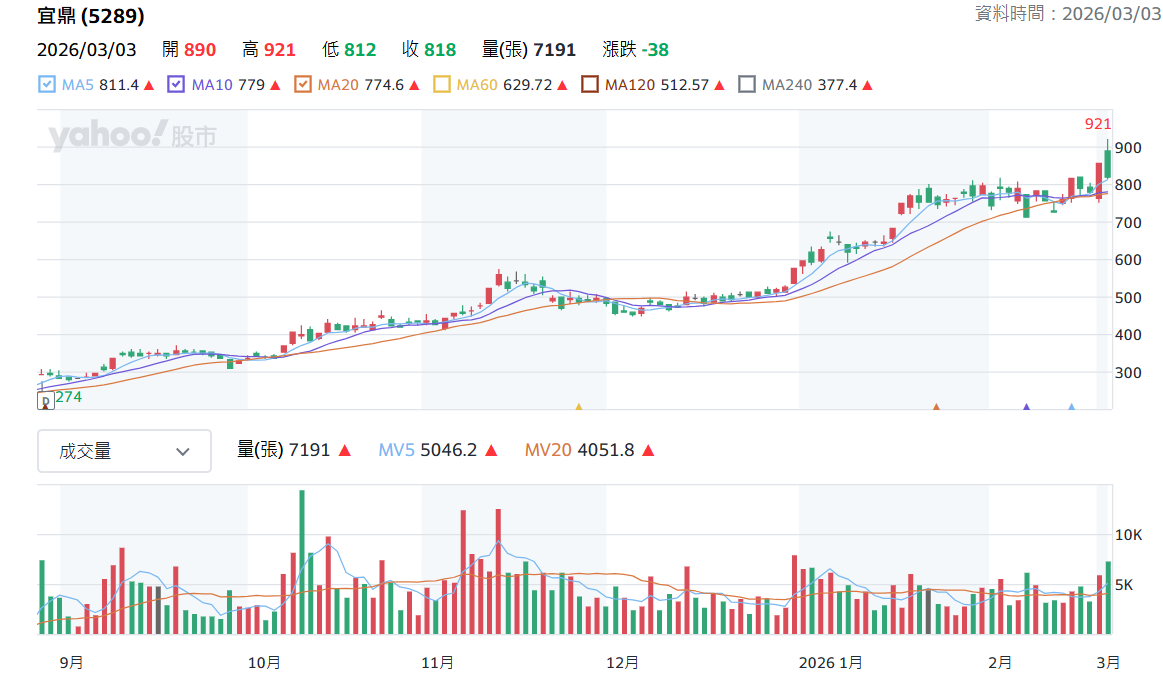Click the light blue triangle marker before March
1163x690 pixels.
[1071, 407]
